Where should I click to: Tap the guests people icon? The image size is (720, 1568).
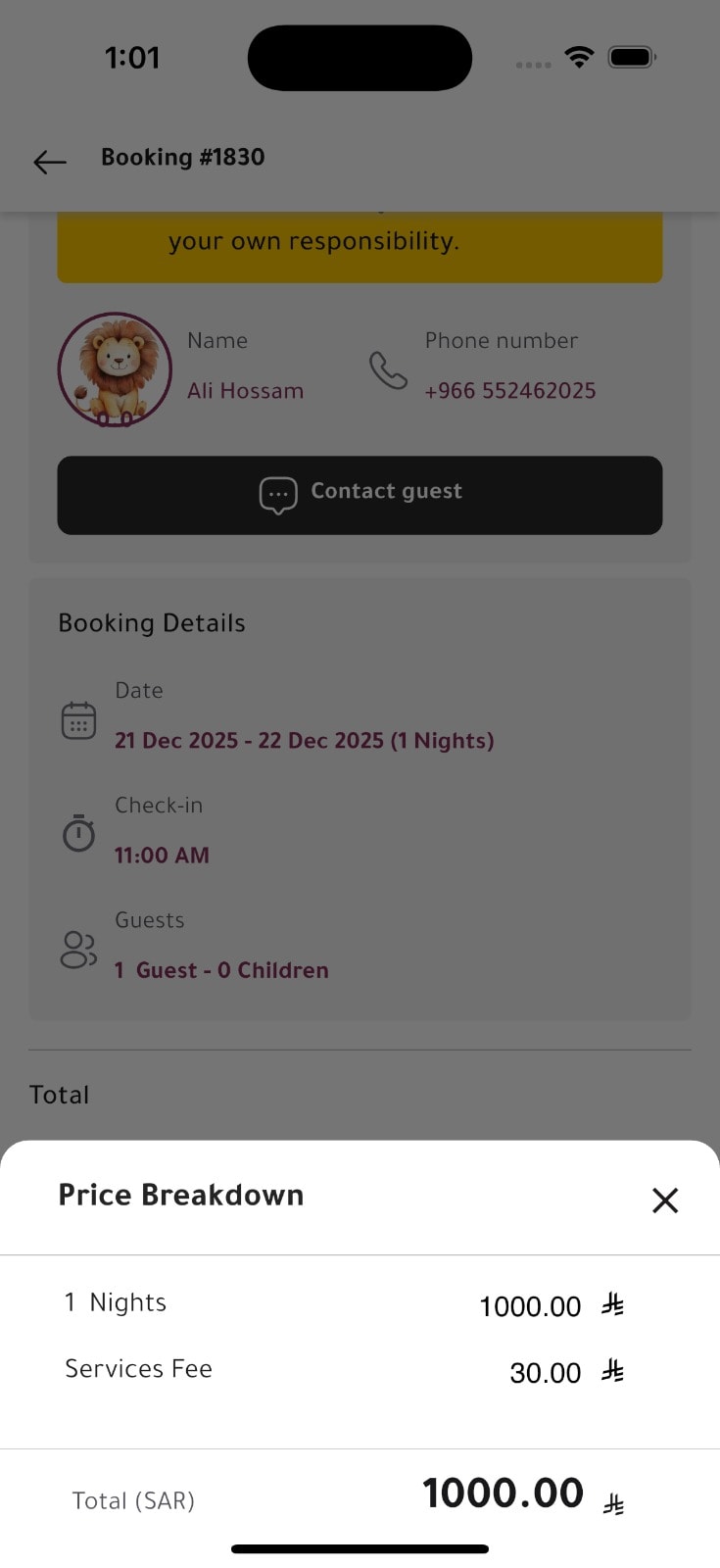pos(78,950)
